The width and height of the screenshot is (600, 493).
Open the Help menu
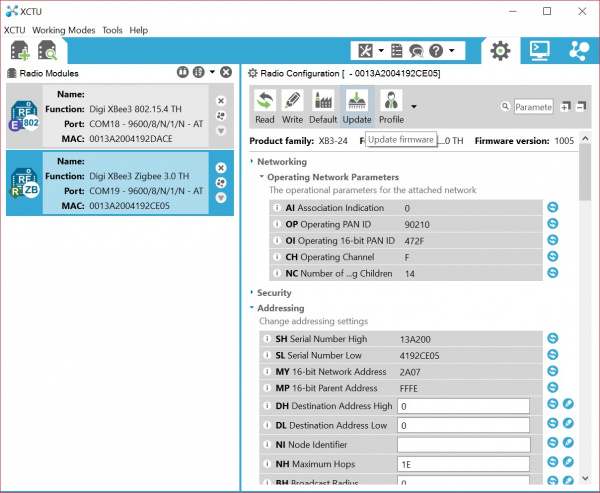pyautogui.click(x=139, y=30)
